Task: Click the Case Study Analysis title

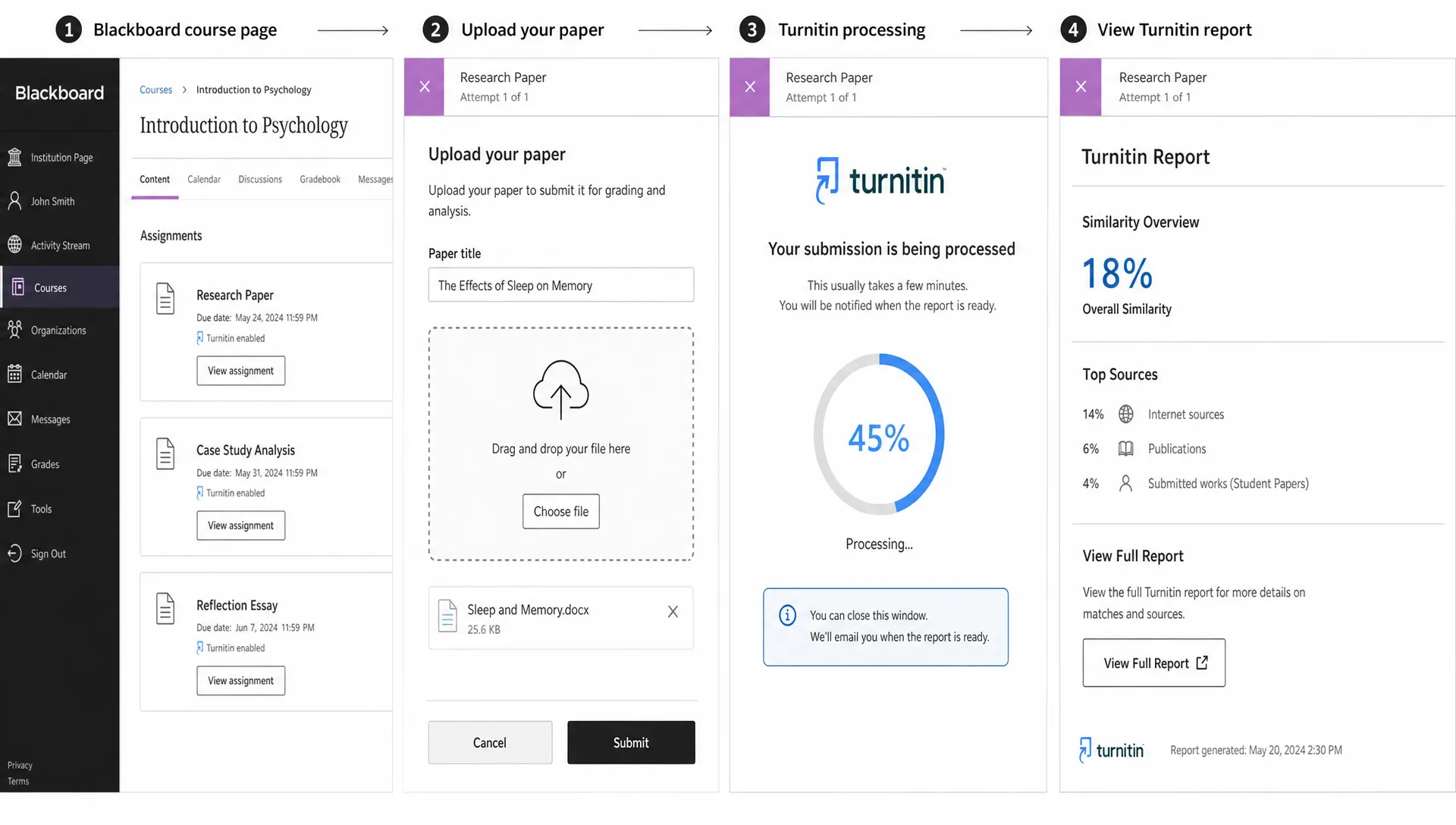Action: tap(246, 450)
